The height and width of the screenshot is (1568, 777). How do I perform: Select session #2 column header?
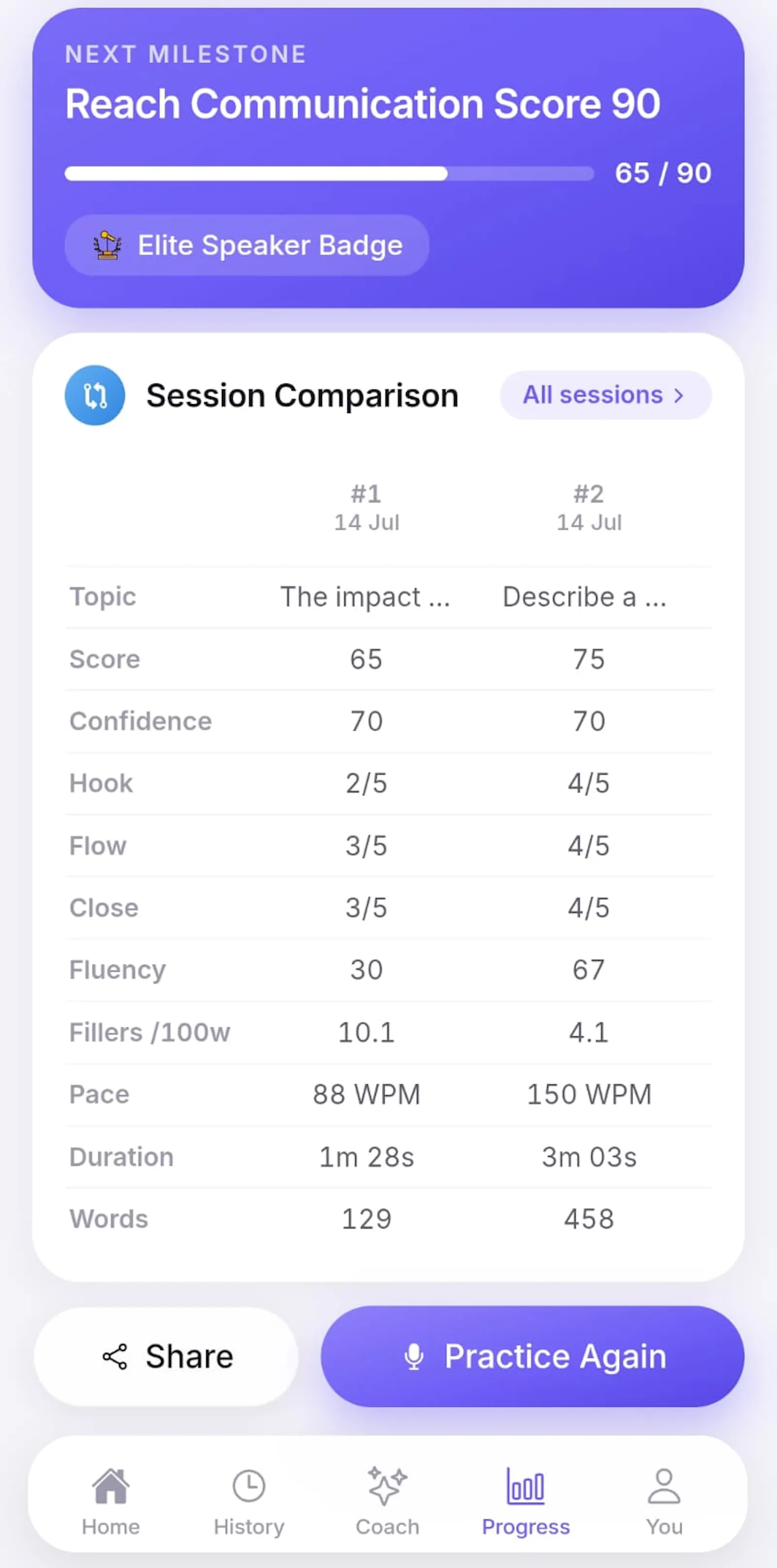click(x=589, y=508)
